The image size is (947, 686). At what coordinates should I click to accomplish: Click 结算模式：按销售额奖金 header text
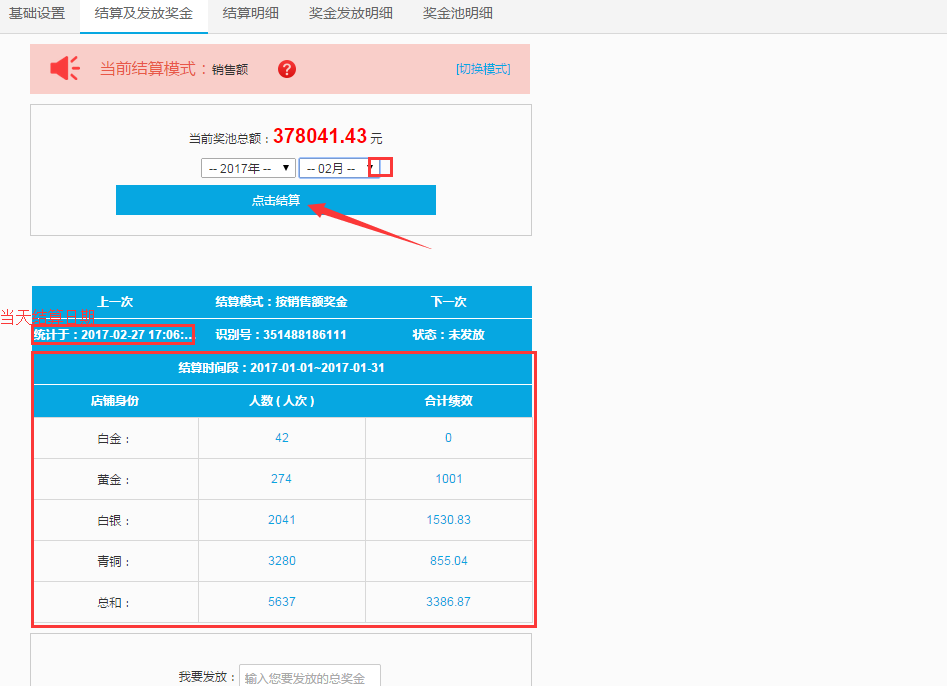(281, 301)
